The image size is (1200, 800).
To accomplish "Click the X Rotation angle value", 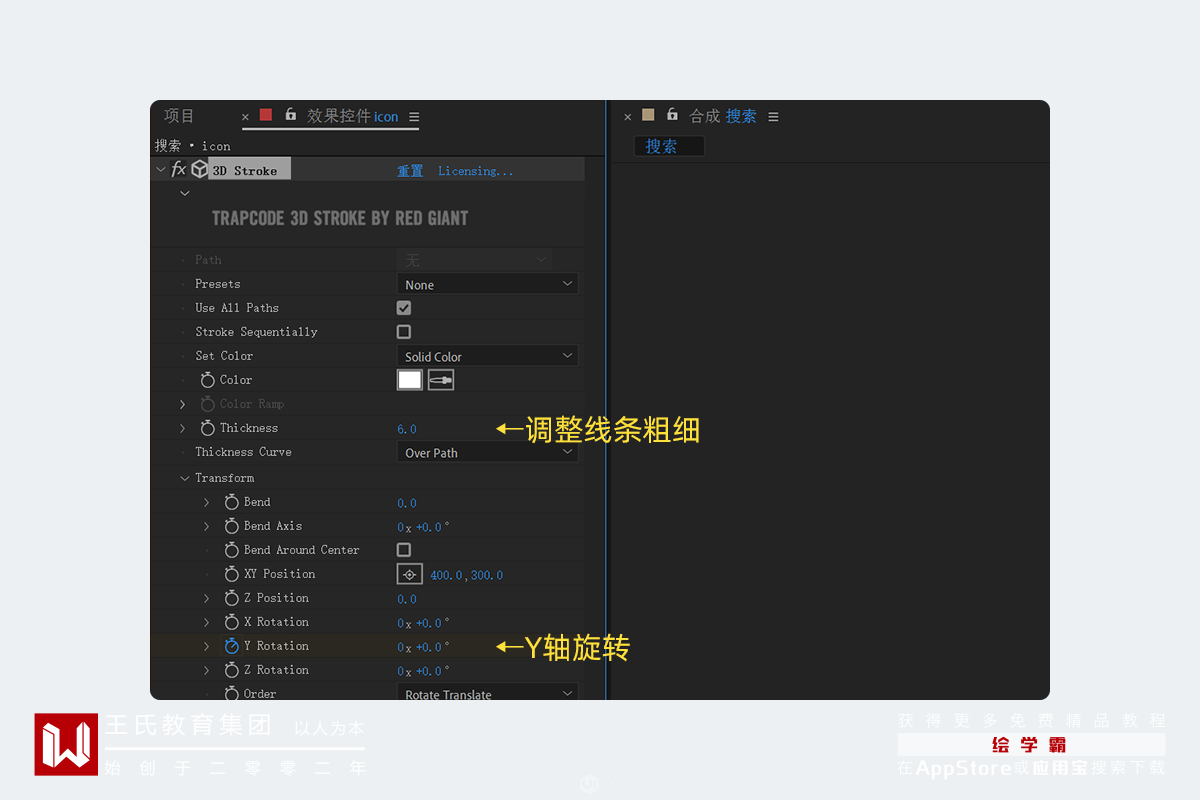I will click(x=424, y=623).
